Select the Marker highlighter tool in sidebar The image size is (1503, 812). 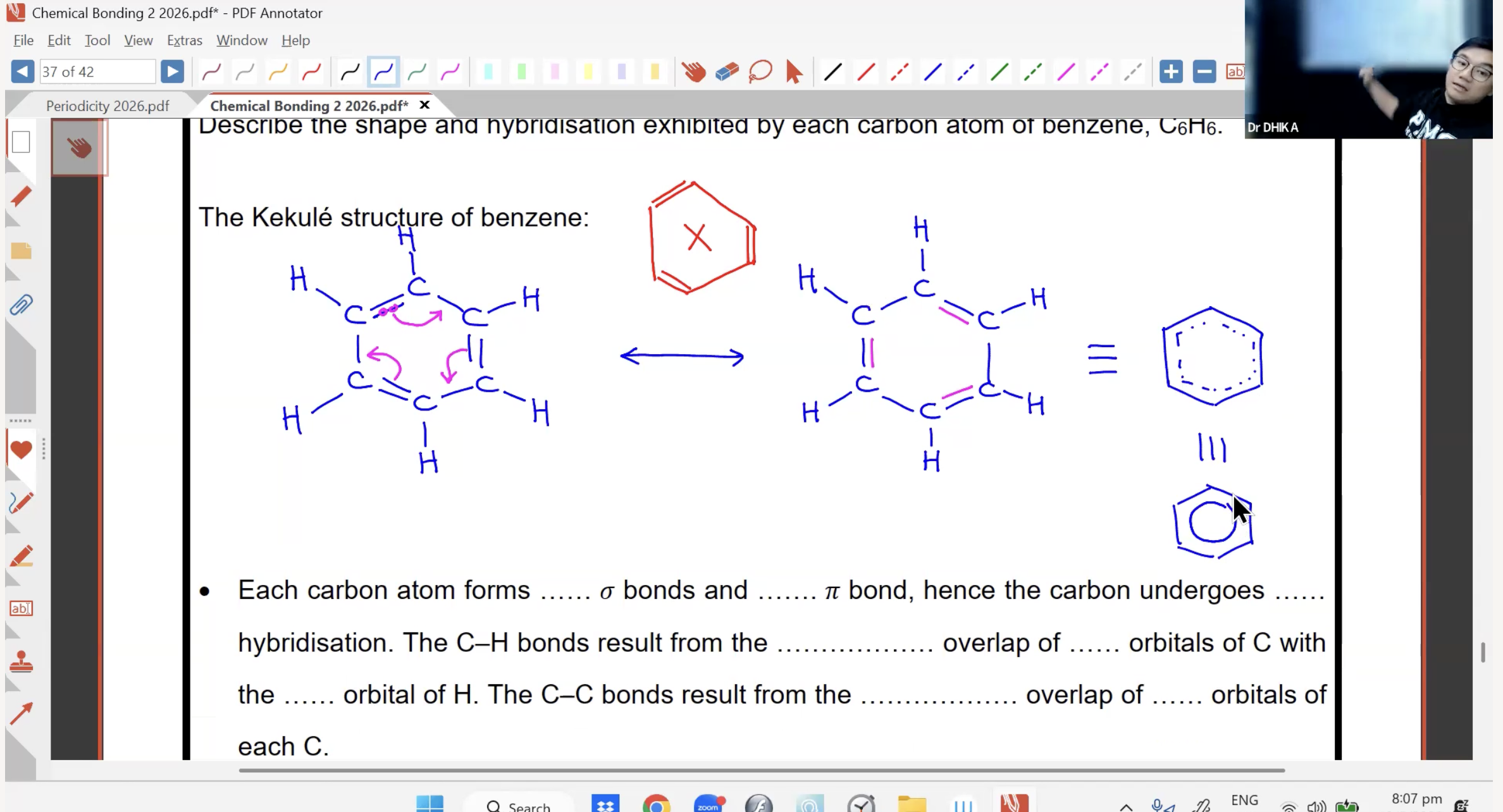(x=21, y=557)
